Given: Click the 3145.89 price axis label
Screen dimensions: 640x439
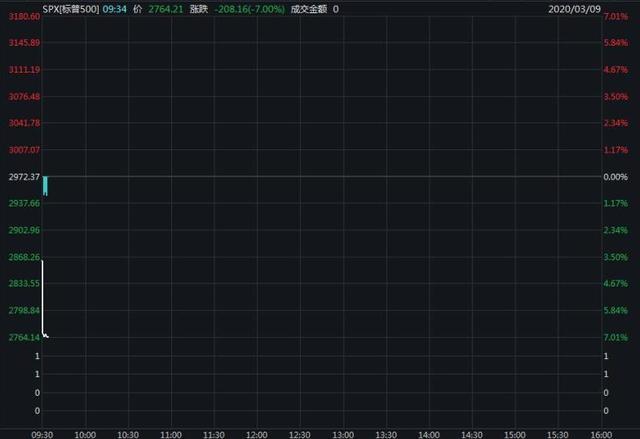Looking at the screenshot, I should [x=24, y=42].
